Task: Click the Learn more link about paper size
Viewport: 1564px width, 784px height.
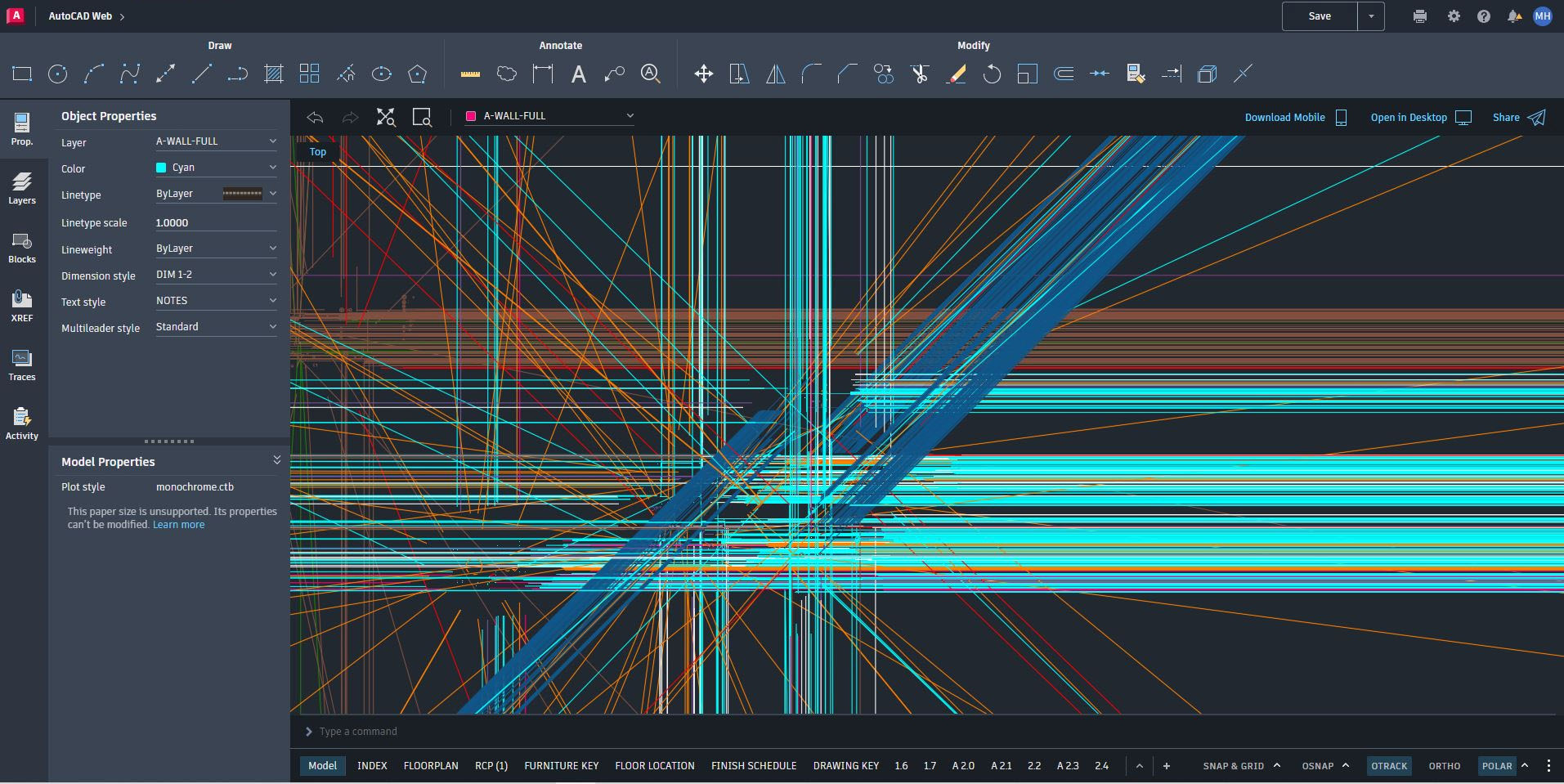Action: click(178, 524)
